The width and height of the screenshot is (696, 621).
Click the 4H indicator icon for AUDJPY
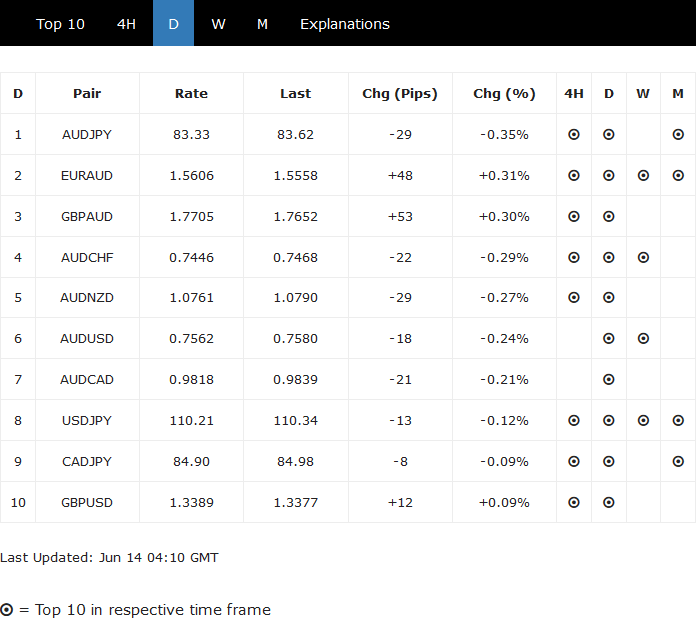pyautogui.click(x=574, y=134)
